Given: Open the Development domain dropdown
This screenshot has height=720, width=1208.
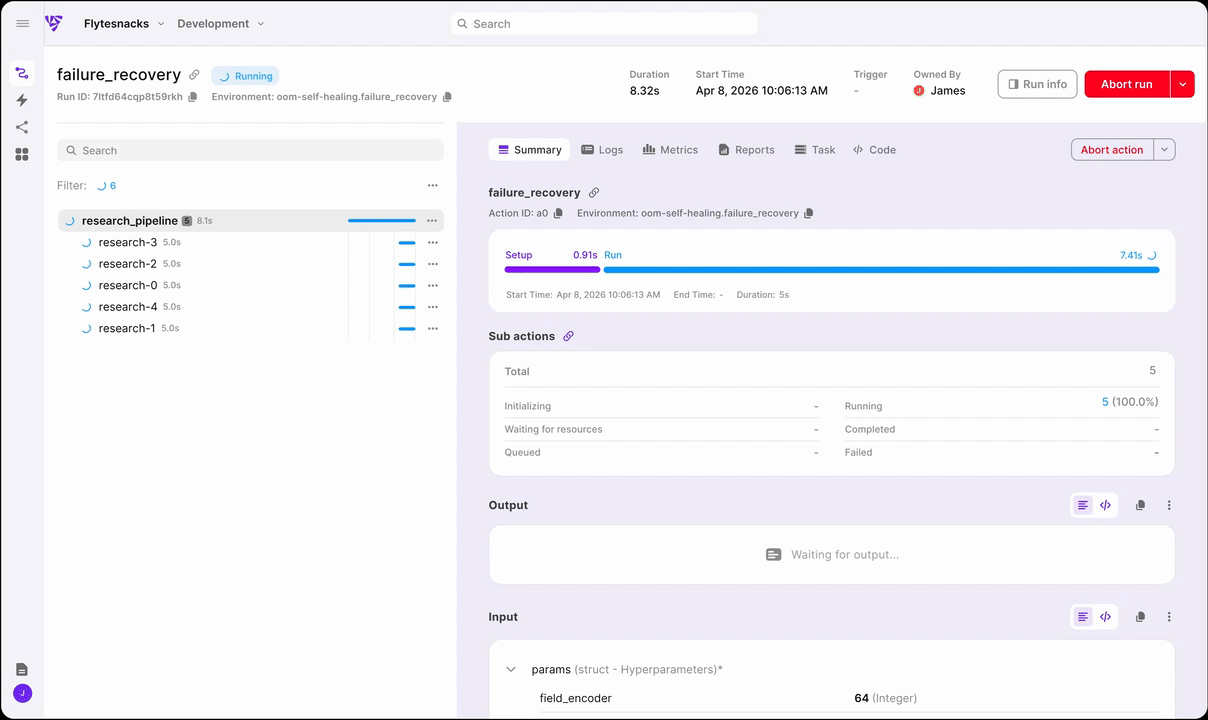Looking at the screenshot, I should coord(221,23).
